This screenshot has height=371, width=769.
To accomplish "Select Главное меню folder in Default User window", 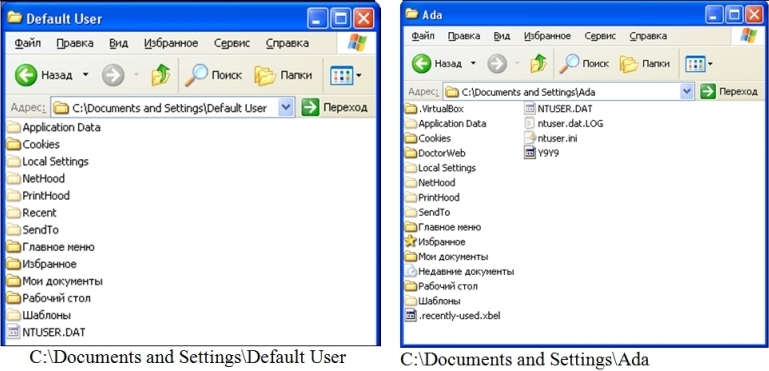I will point(51,247).
